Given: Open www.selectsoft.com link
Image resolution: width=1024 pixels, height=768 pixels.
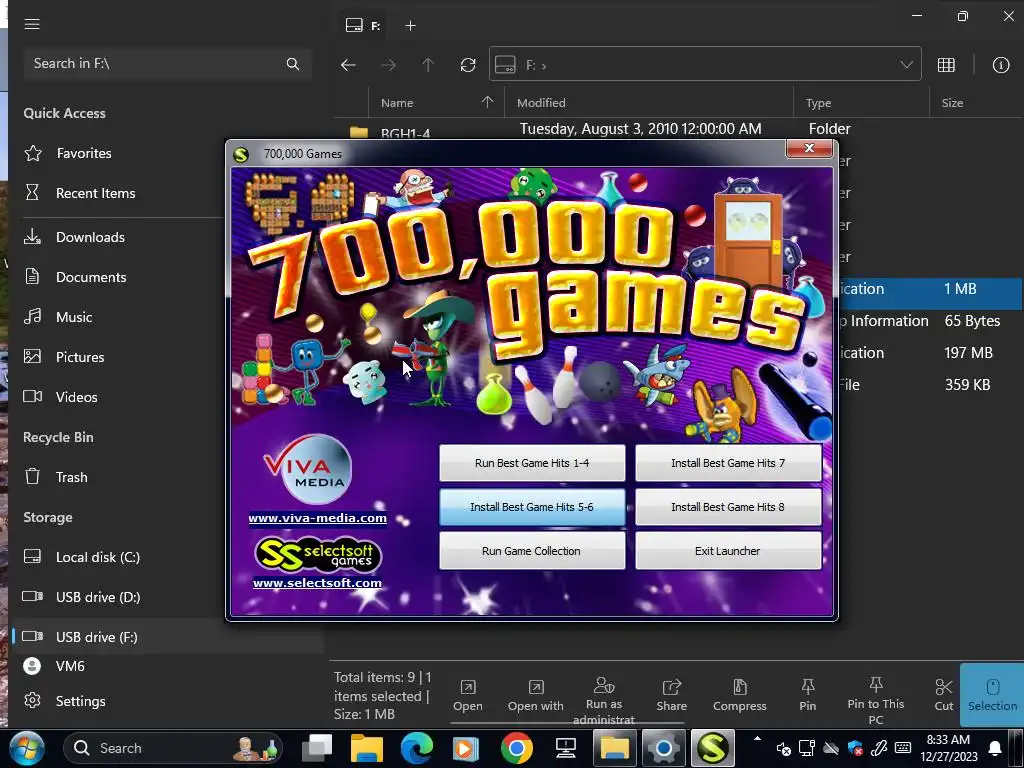Looking at the screenshot, I should pyautogui.click(x=317, y=583).
